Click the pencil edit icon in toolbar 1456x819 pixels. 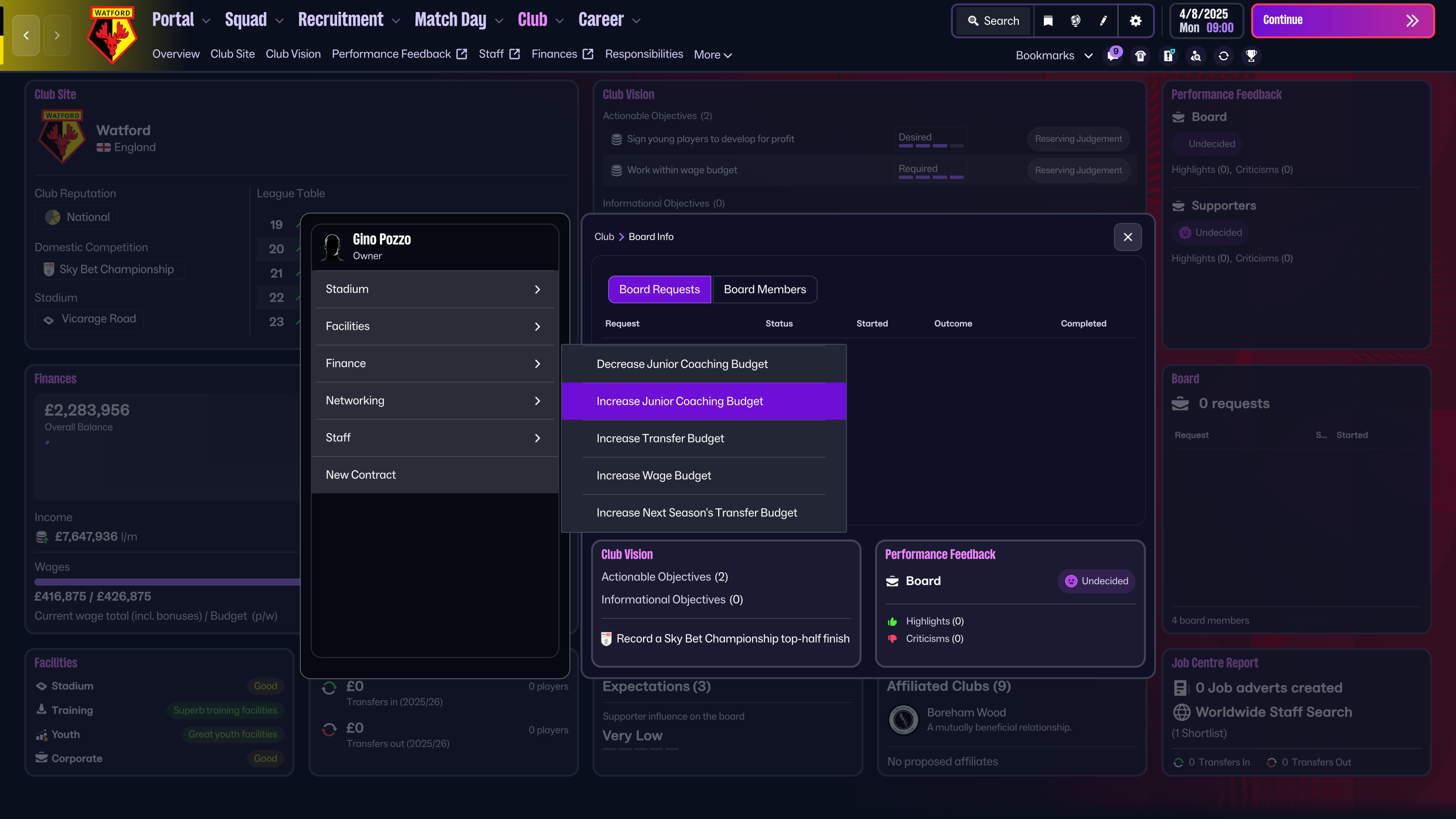point(1103,21)
